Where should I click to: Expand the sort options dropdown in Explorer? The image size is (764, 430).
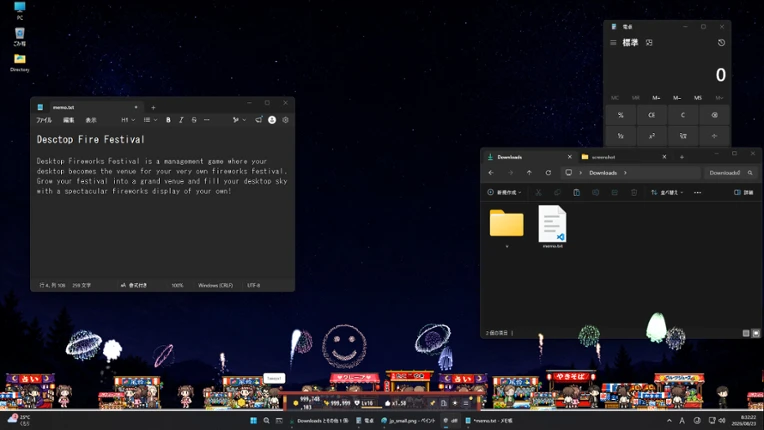point(667,192)
